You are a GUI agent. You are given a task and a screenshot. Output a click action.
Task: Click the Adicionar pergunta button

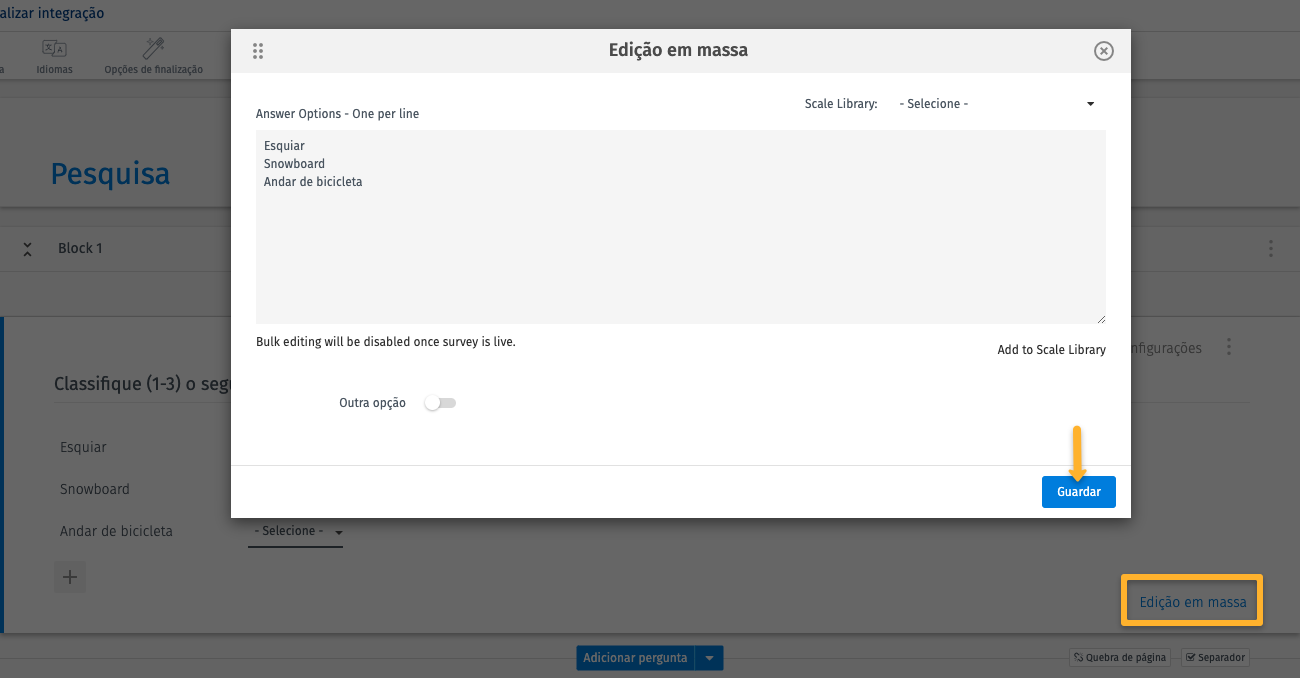[x=636, y=658]
